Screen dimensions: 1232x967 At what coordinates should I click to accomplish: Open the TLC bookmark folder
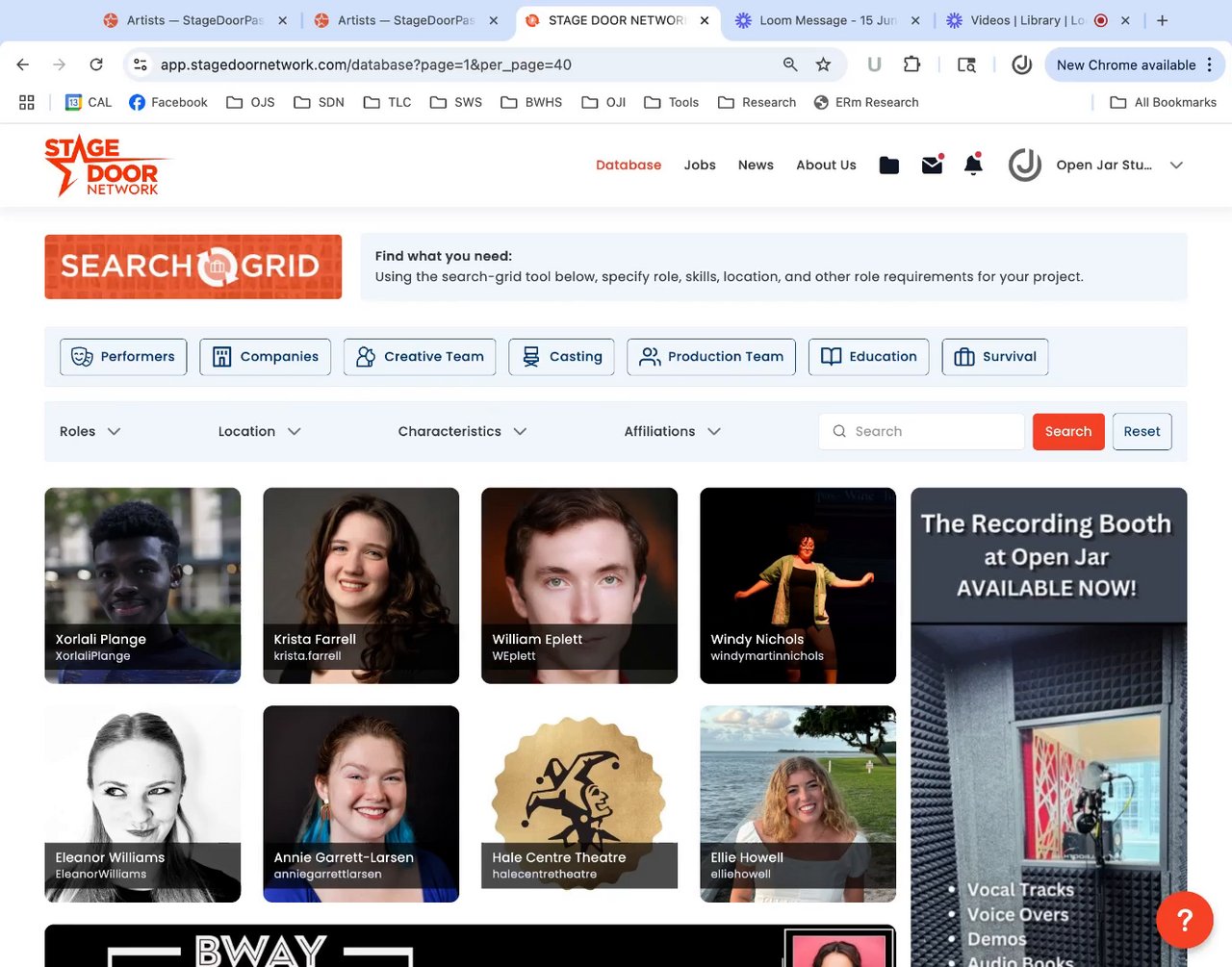pyautogui.click(x=387, y=102)
